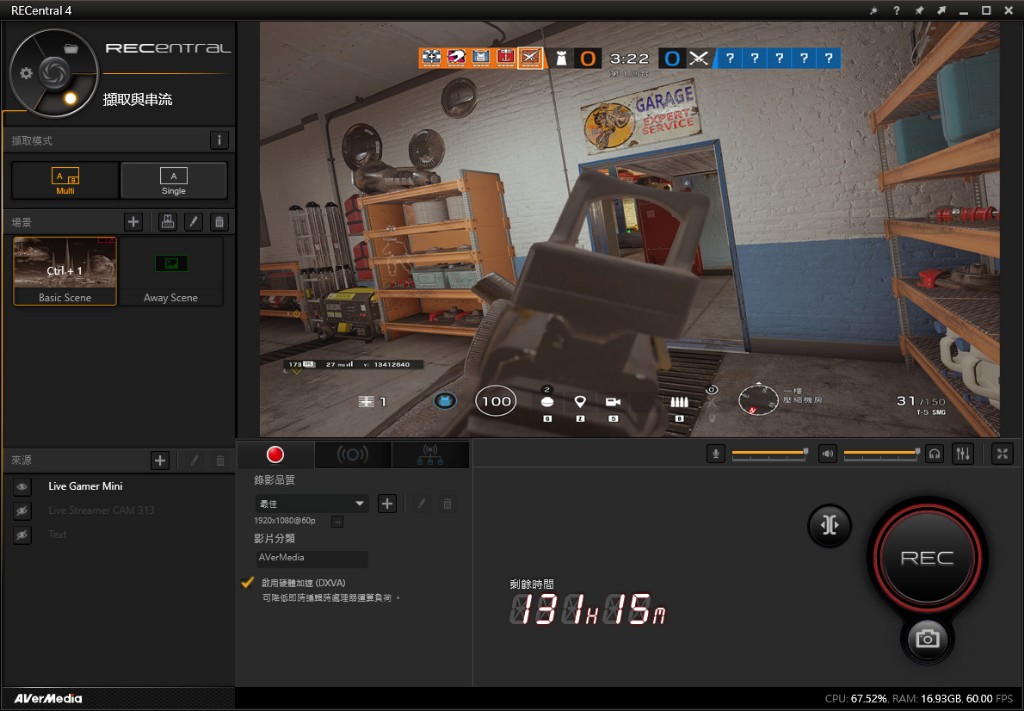Switch to the live stream tab
Screen dimensions: 1024x711
pos(353,454)
